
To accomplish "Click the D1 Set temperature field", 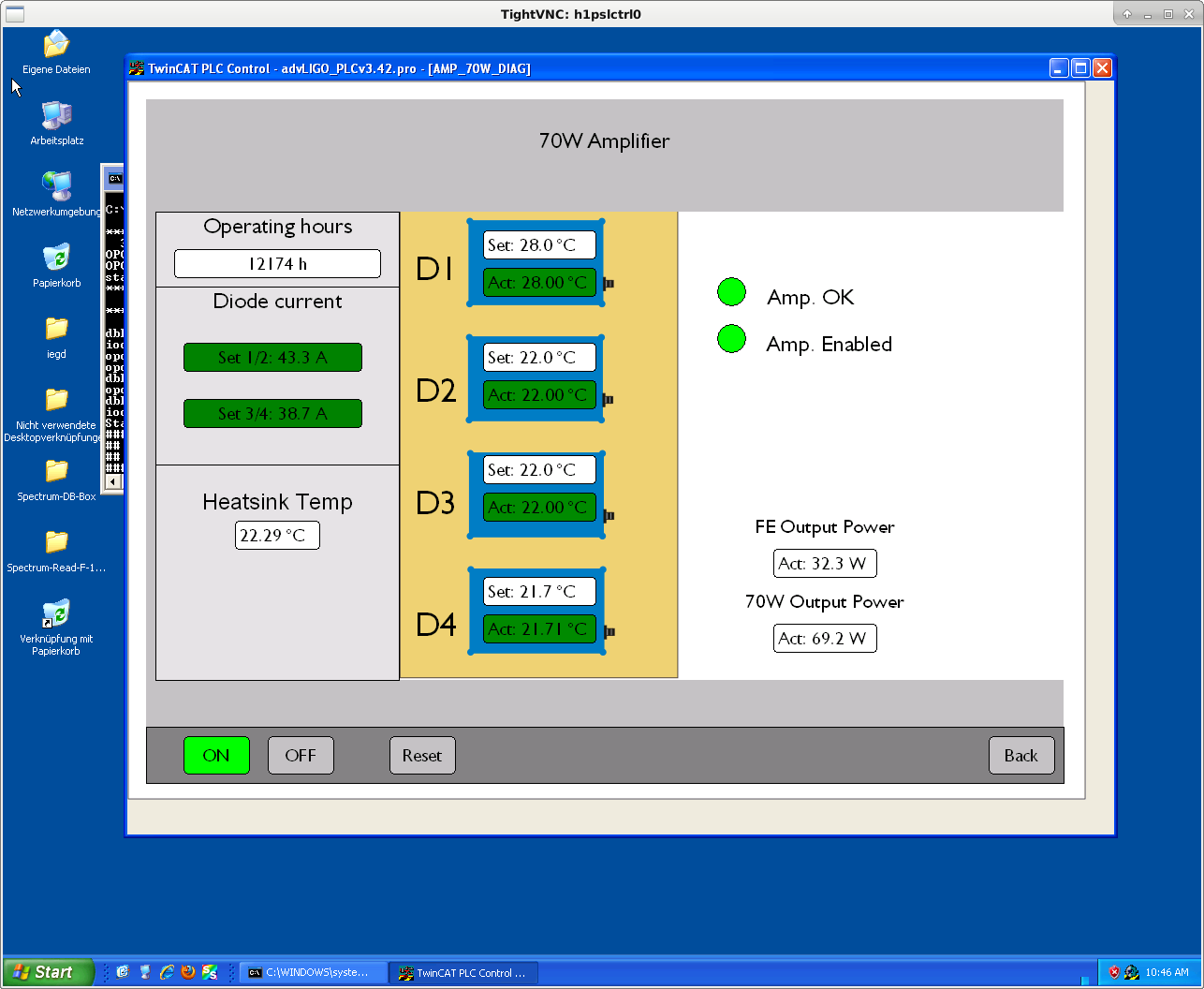I will (539, 245).
